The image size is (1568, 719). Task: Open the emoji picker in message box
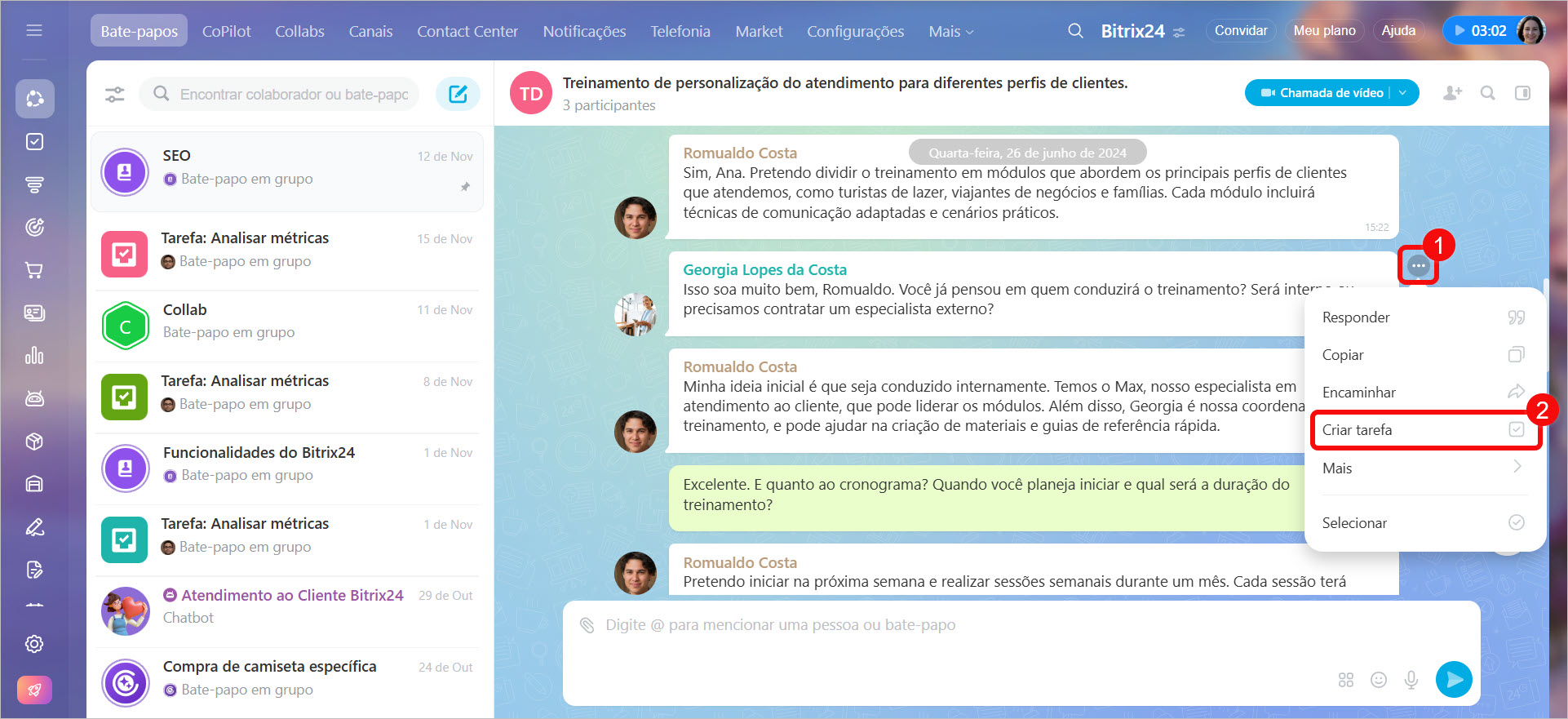click(x=1379, y=680)
